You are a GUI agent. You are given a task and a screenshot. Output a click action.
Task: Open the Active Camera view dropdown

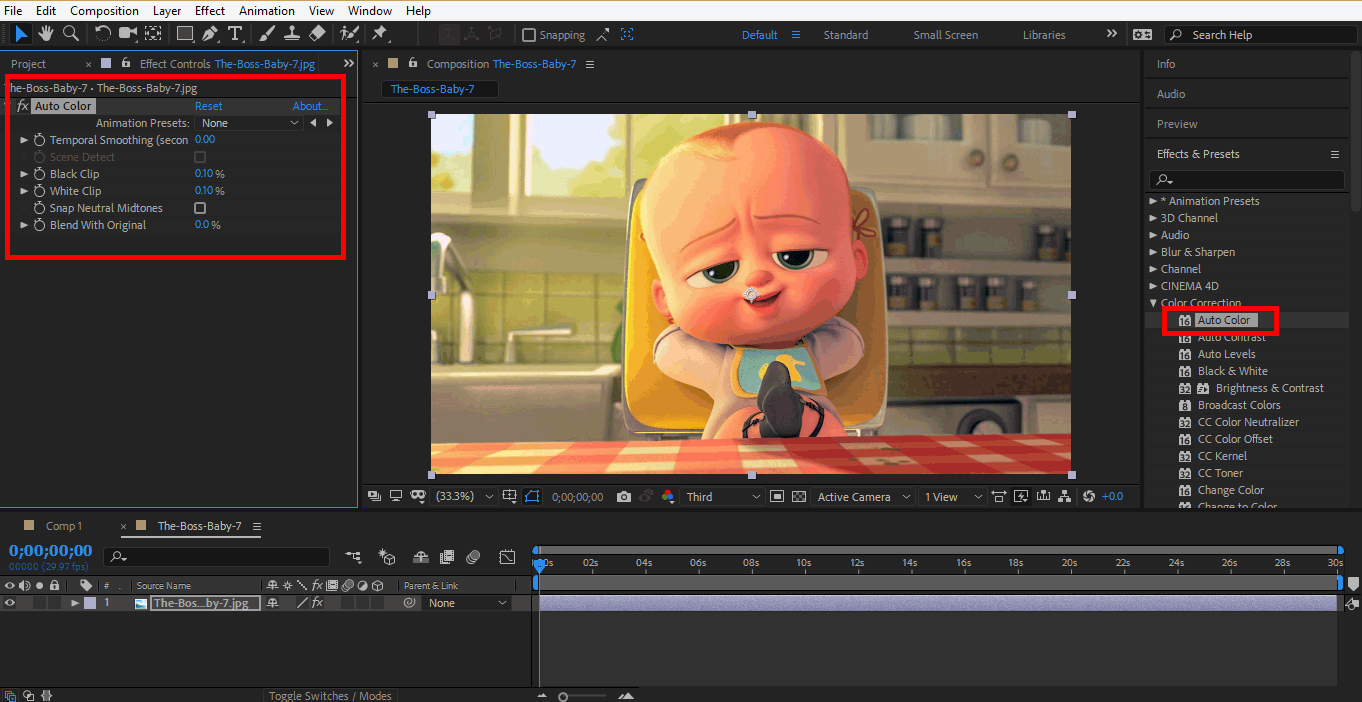pyautogui.click(x=864, y=497)
